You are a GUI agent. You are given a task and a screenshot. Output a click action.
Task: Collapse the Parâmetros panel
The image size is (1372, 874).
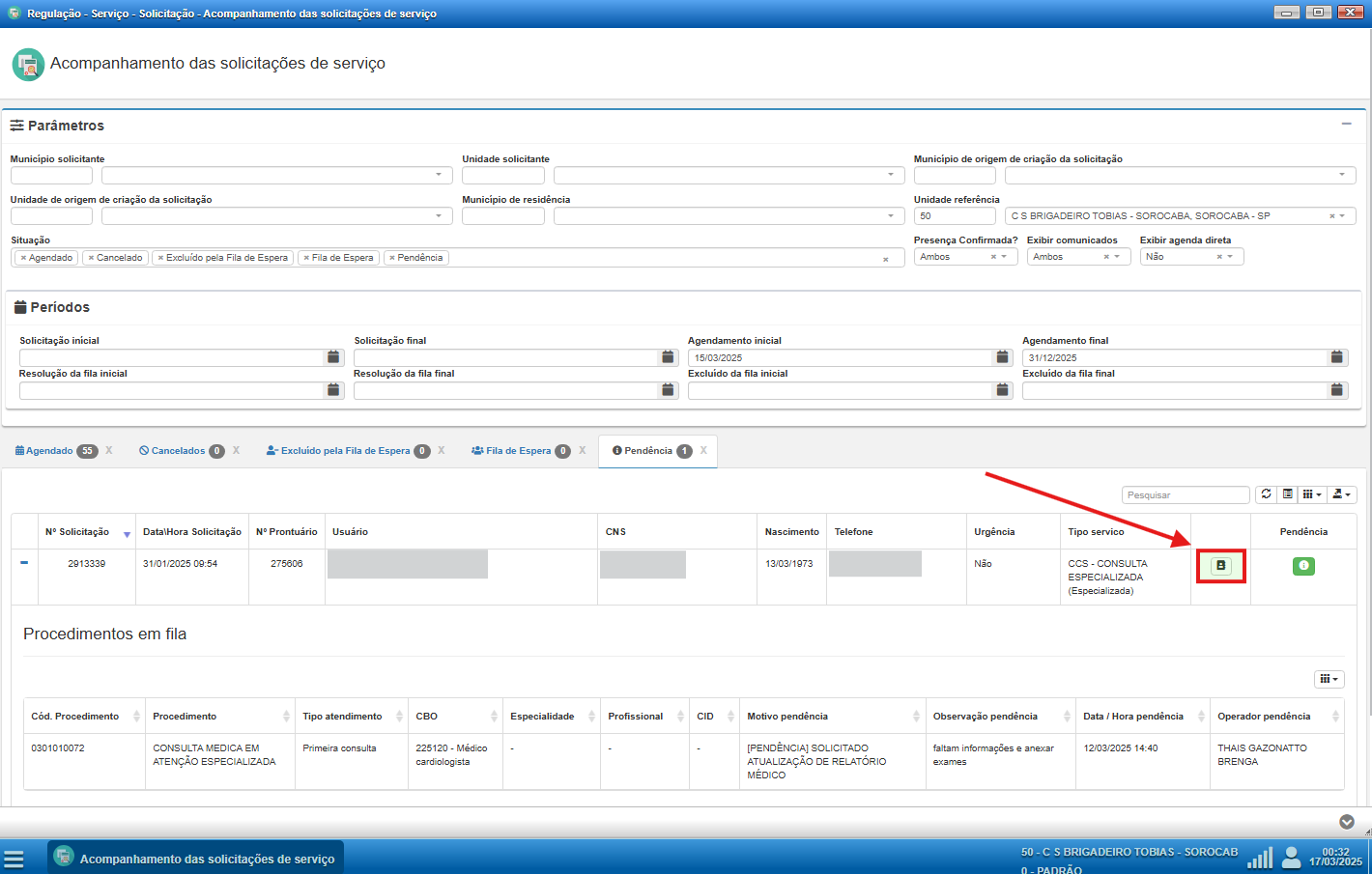point(1346,125)
